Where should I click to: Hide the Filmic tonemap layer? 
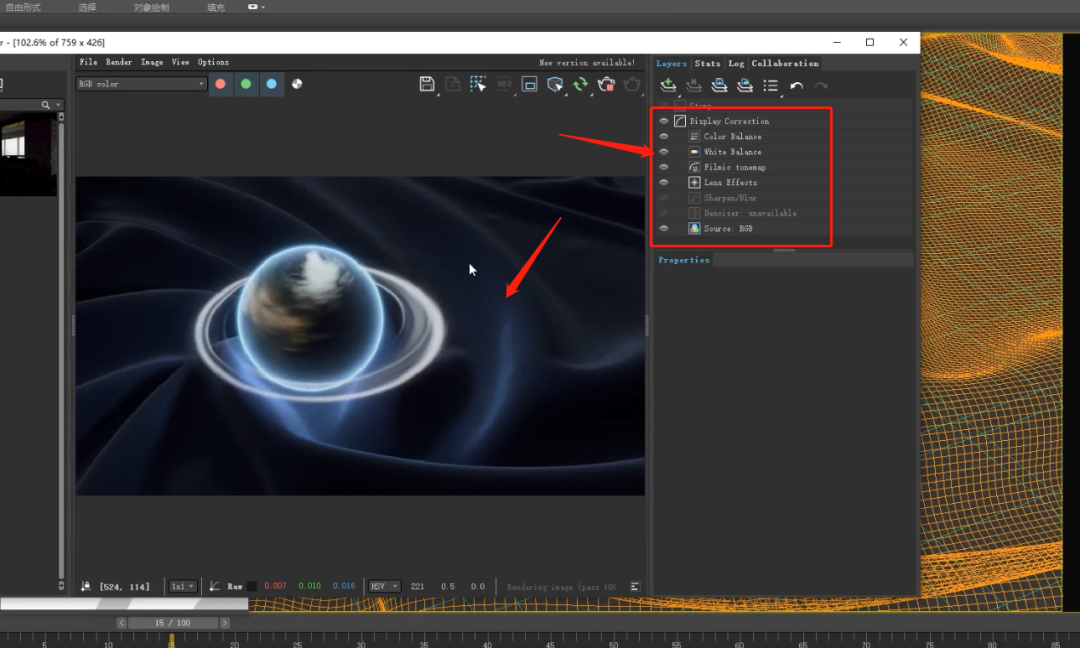tap(663, 168)
